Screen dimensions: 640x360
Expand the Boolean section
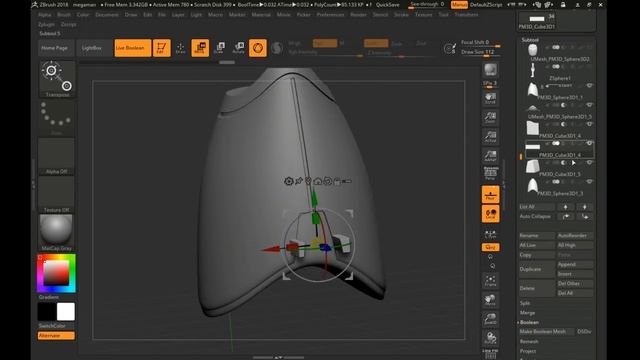tap(529, 322)
